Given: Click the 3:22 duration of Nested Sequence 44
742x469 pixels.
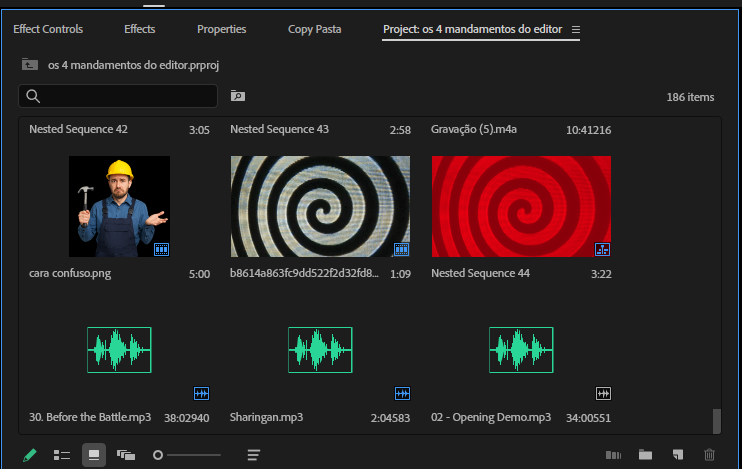Looking at the screenshot, I should 601,274.
